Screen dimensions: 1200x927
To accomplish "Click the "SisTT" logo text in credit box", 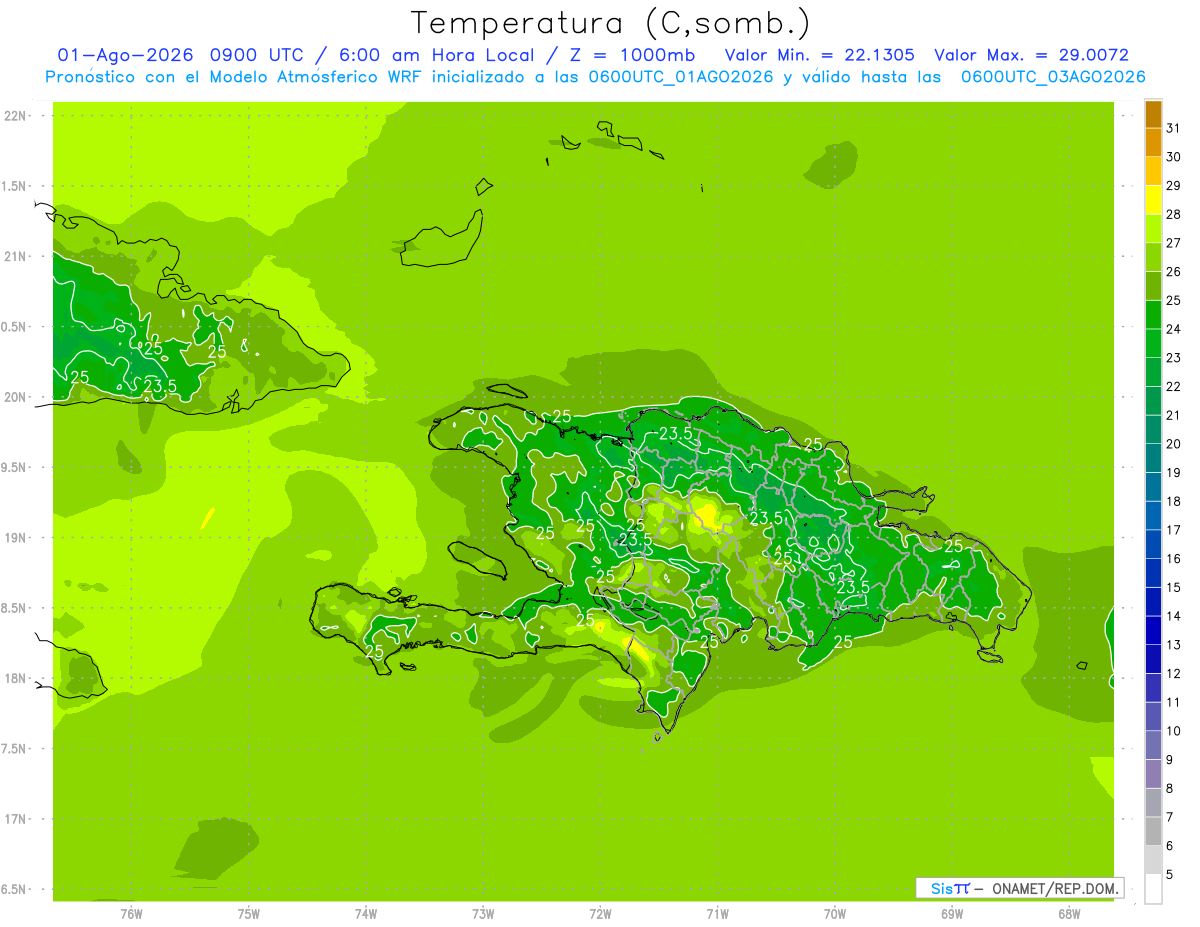I will pyautogui.click(x=950, y=888).
